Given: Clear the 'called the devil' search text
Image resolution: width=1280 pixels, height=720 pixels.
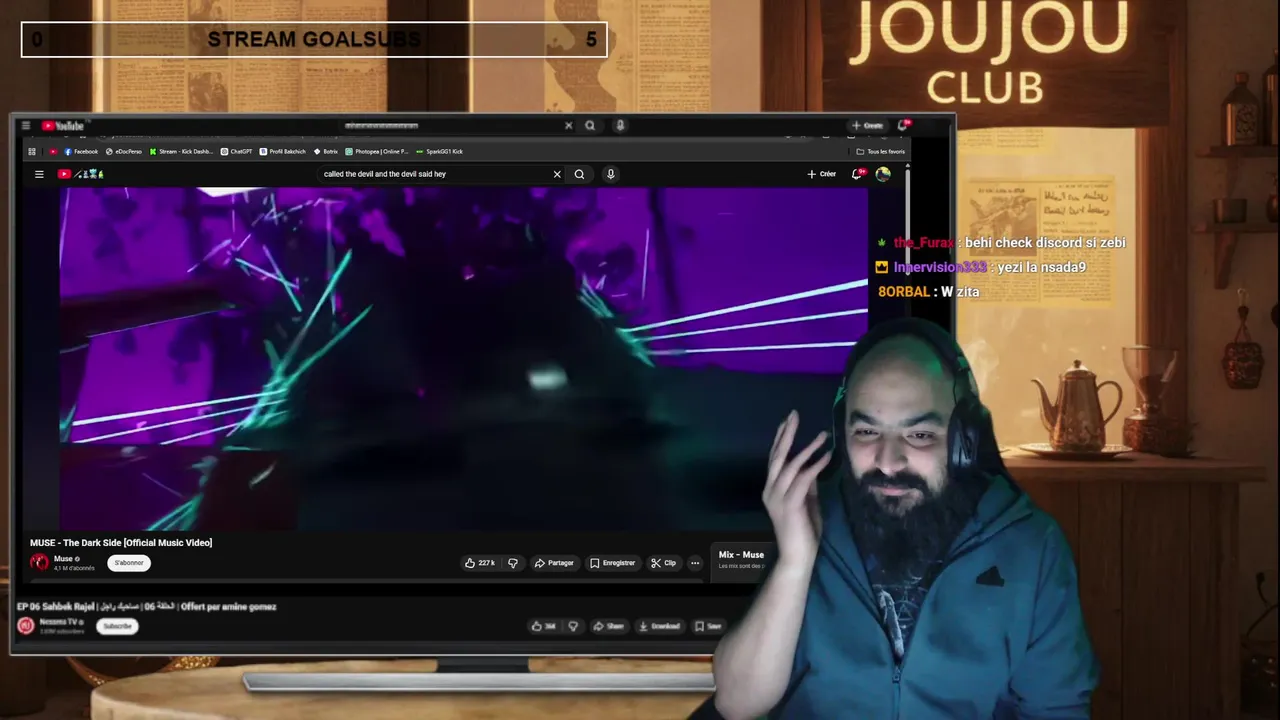Looking at the screenshot, I should 557,174.
